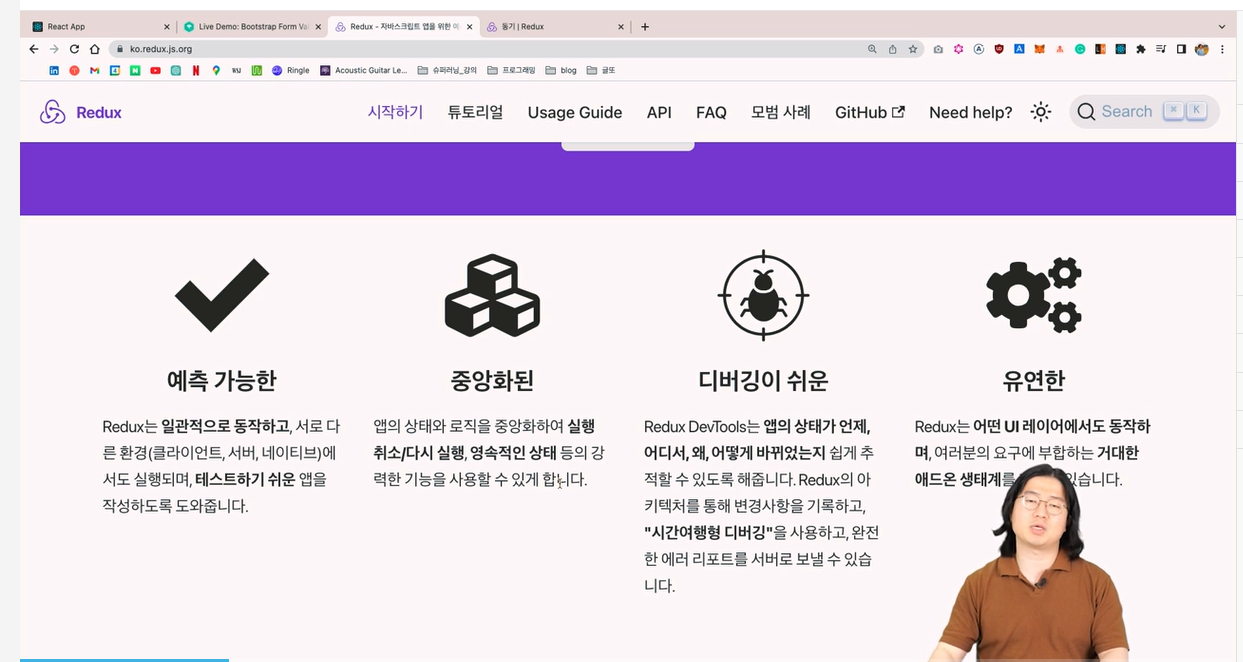Click the site Search box
This screenshot has height=662, width=1243.
[x=1144, y=111]
